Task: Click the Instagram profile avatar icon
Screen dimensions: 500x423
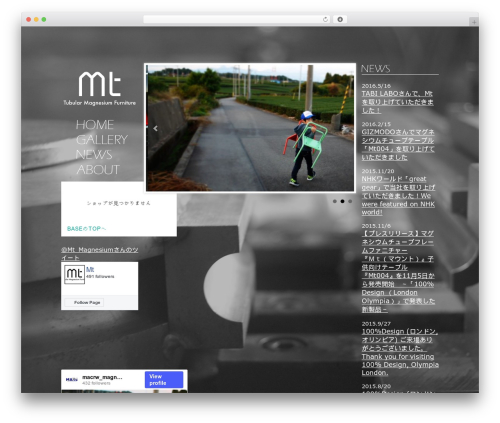Action: 71,380
